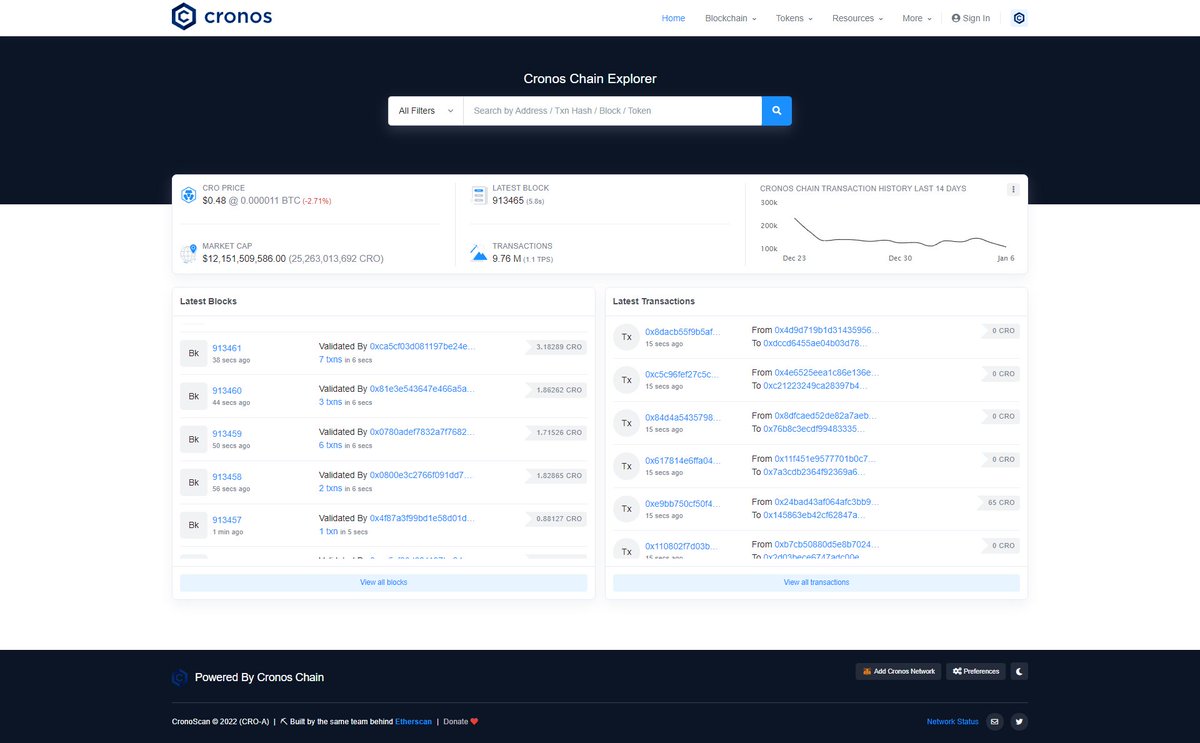Click the three-dot menu on the transaction chart
This screenshot has height=743, width=1200.
(x=1013, y=188)
